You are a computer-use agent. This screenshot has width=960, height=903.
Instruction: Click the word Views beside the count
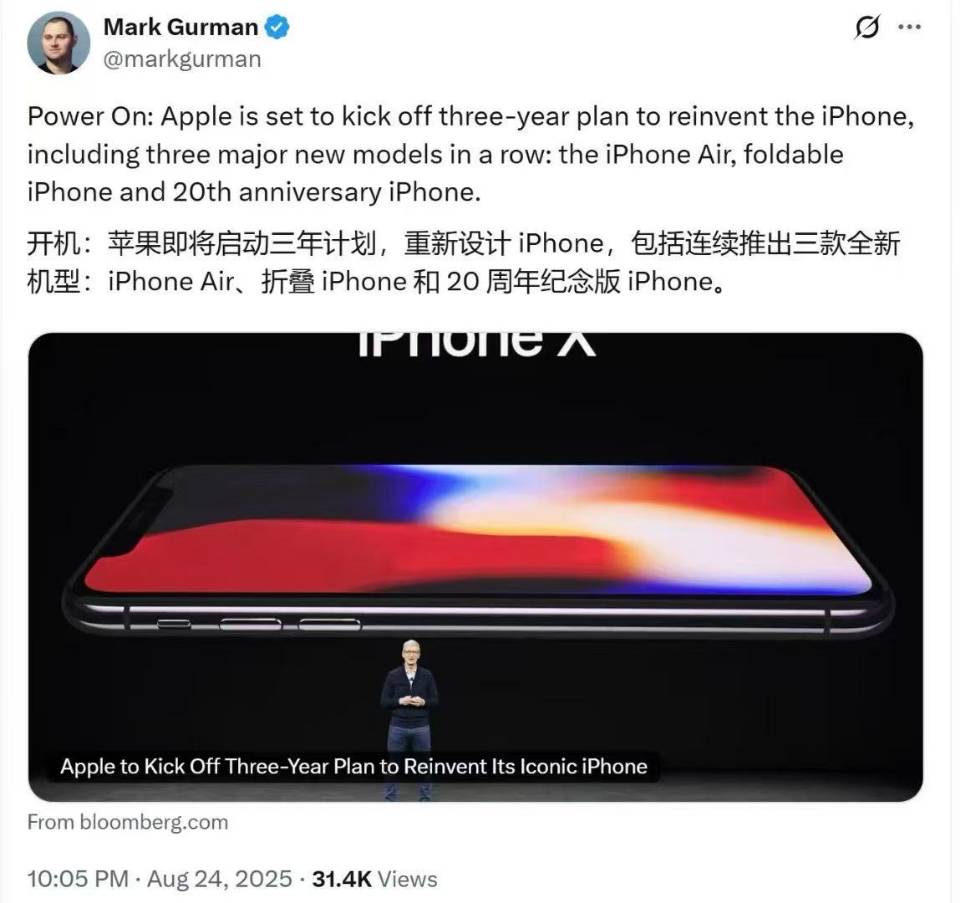(x=407, y=879)
